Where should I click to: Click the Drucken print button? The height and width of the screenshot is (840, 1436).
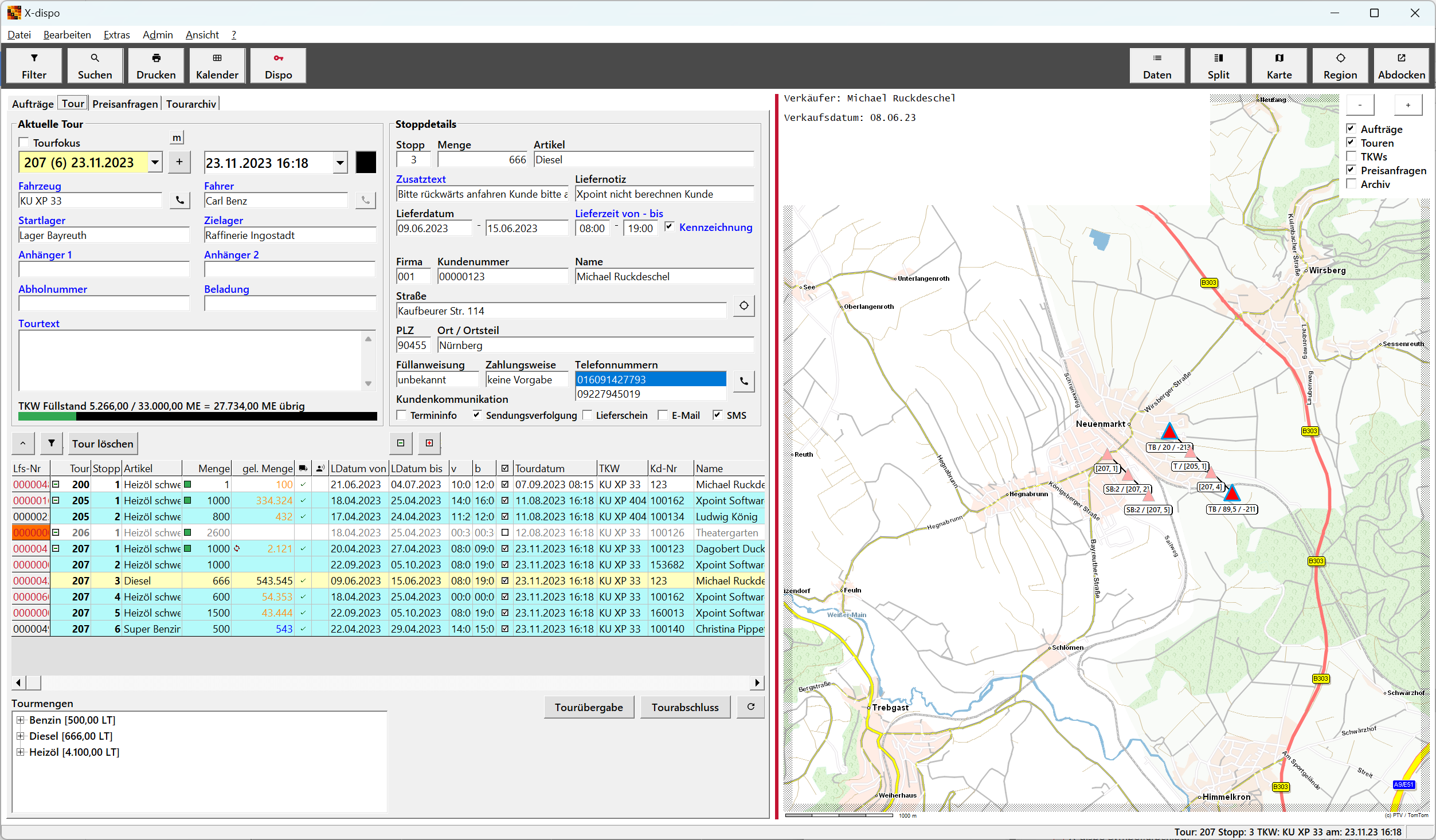click(x=156, y=66)
